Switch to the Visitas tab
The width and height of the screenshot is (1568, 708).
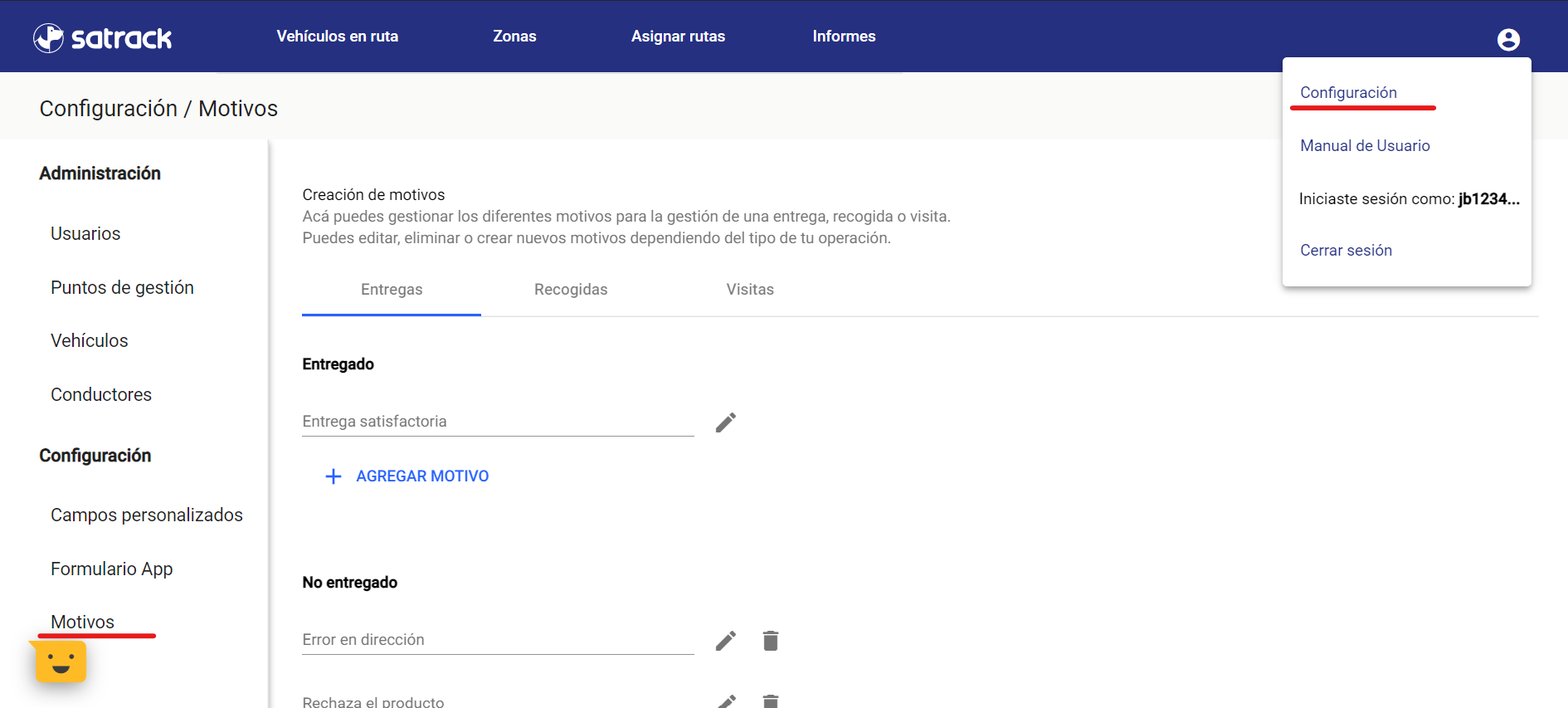[x=750, y=290]
